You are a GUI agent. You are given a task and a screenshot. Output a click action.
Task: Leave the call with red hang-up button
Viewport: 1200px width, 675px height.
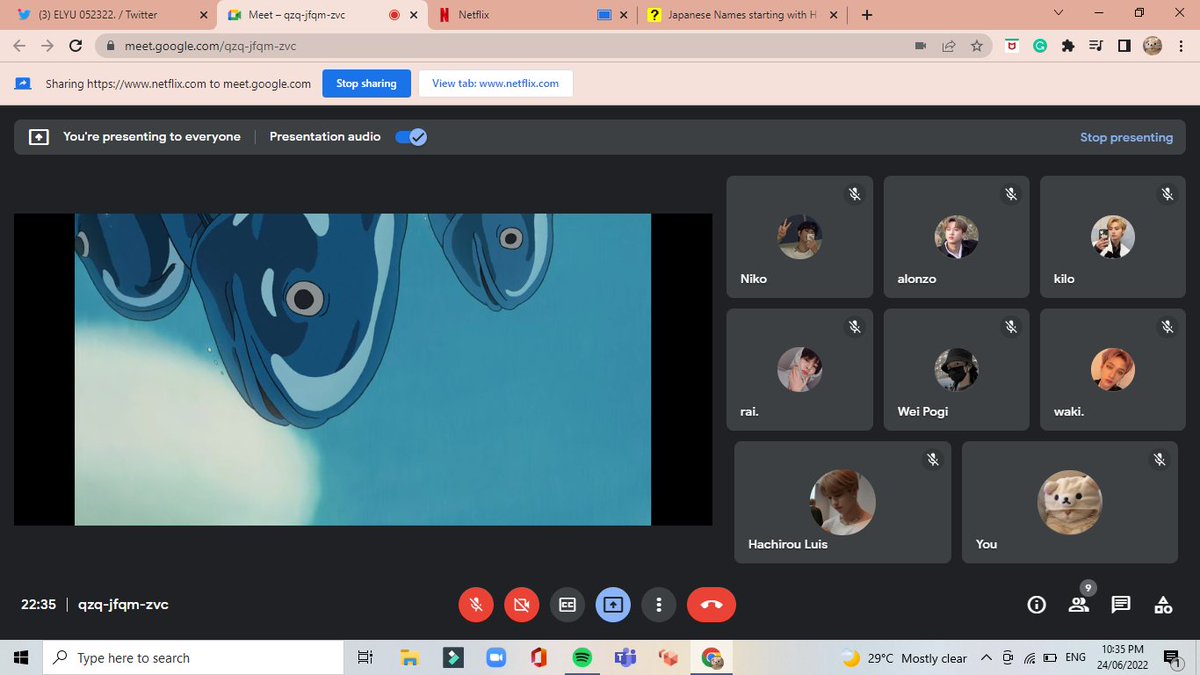point(711,604)
